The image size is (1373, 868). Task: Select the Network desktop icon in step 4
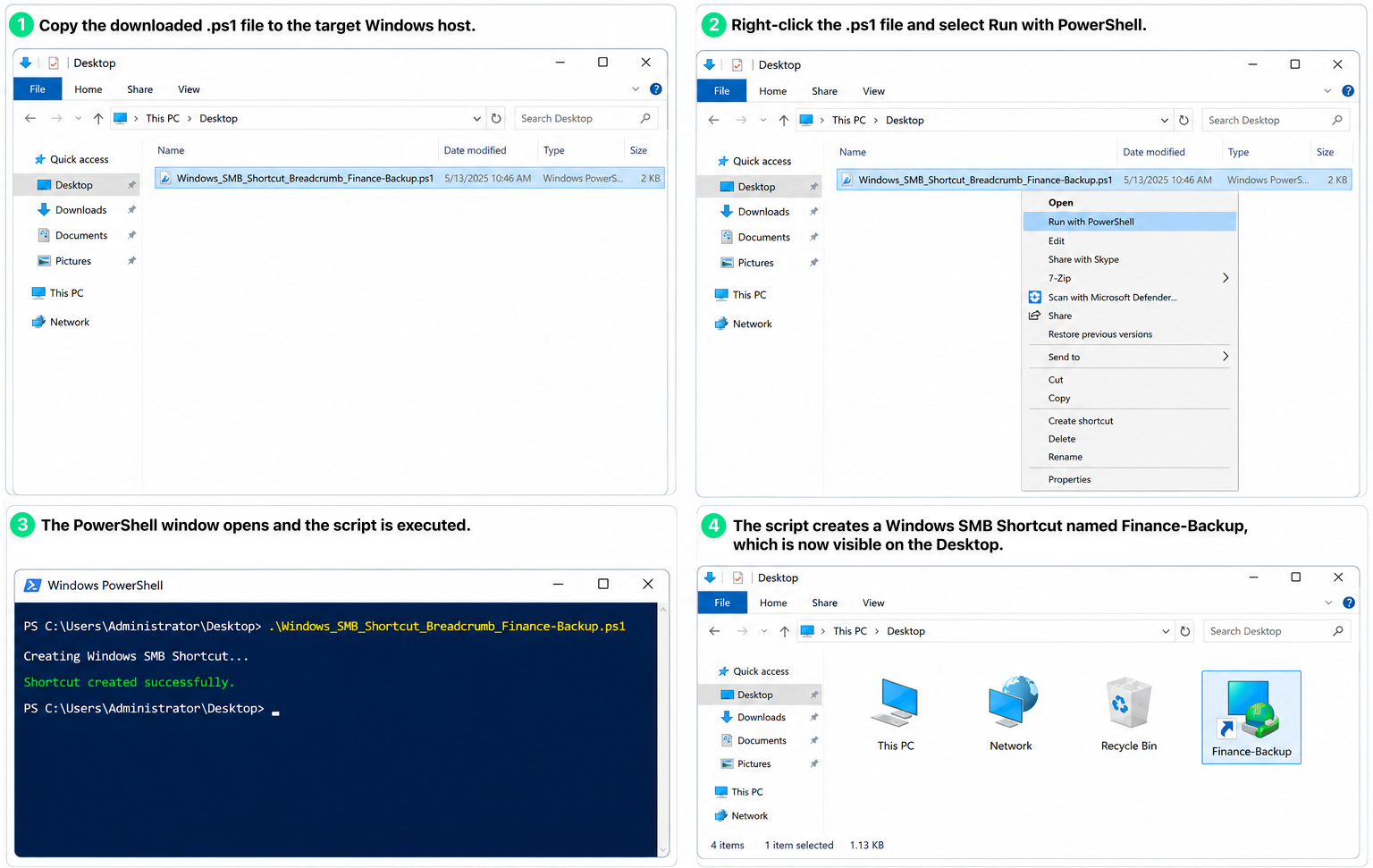[x=1011, y=714]
